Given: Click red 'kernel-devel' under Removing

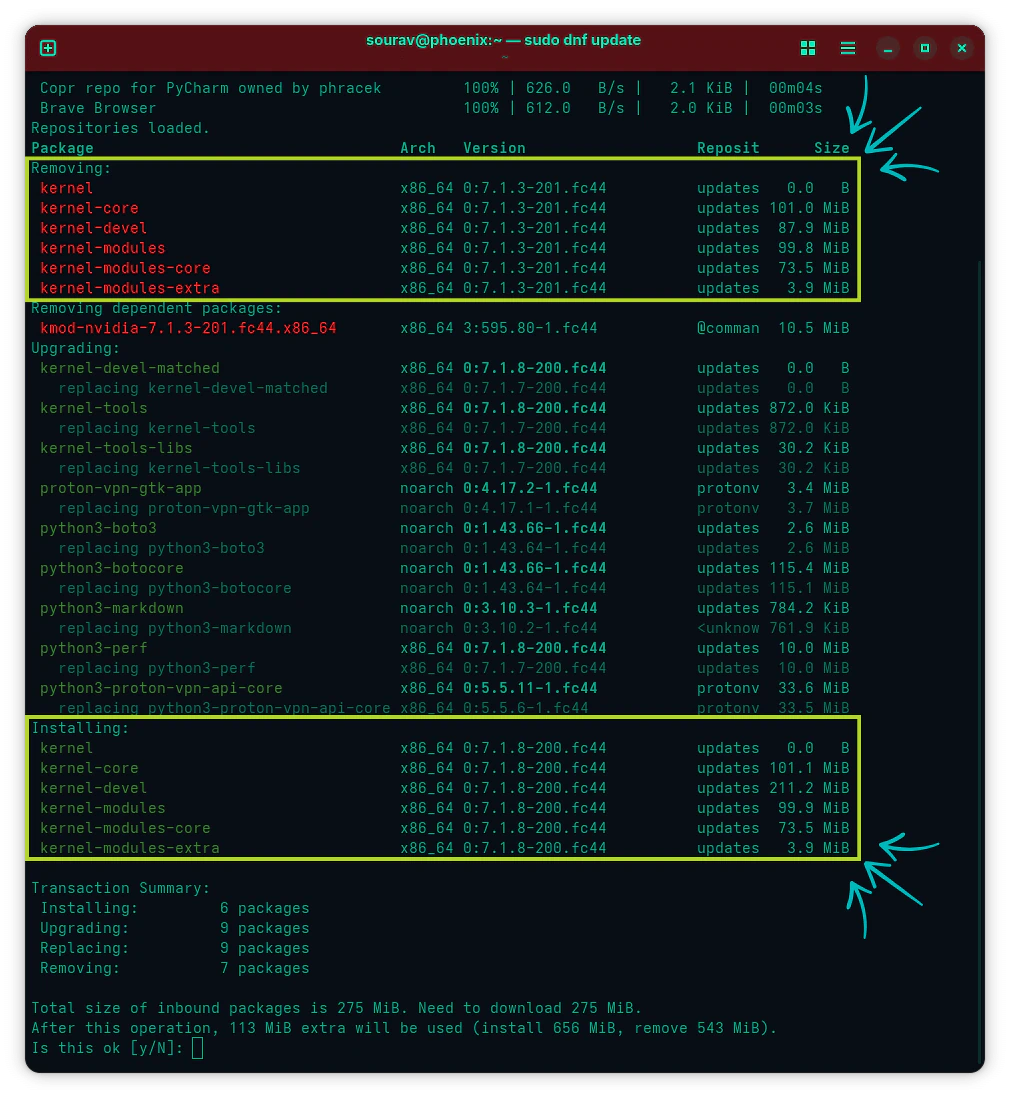Looking at the screenshot, I should click(93, 228).
